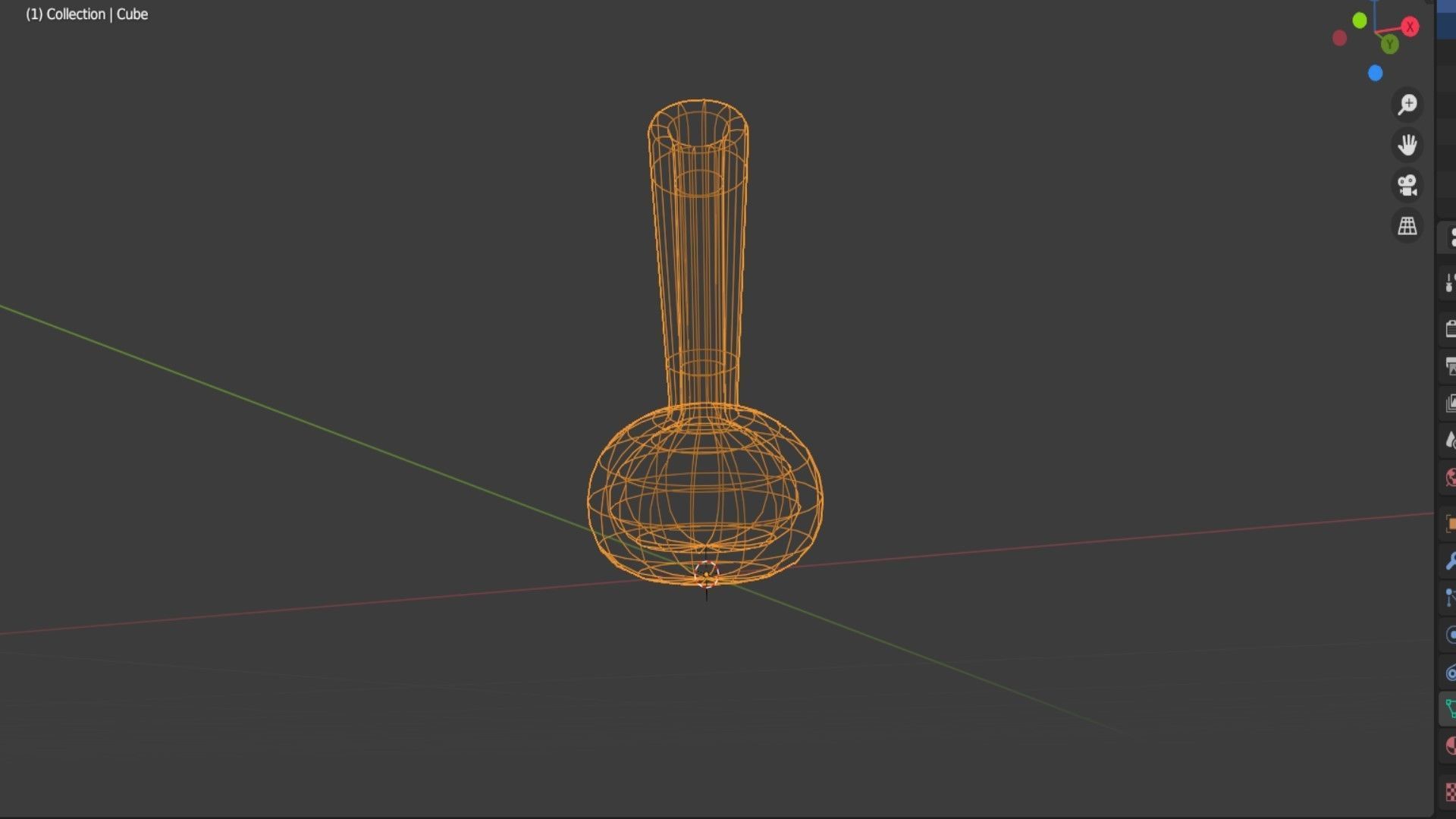
Task: Open the Physics properties tab
Action: point(1449,635)
